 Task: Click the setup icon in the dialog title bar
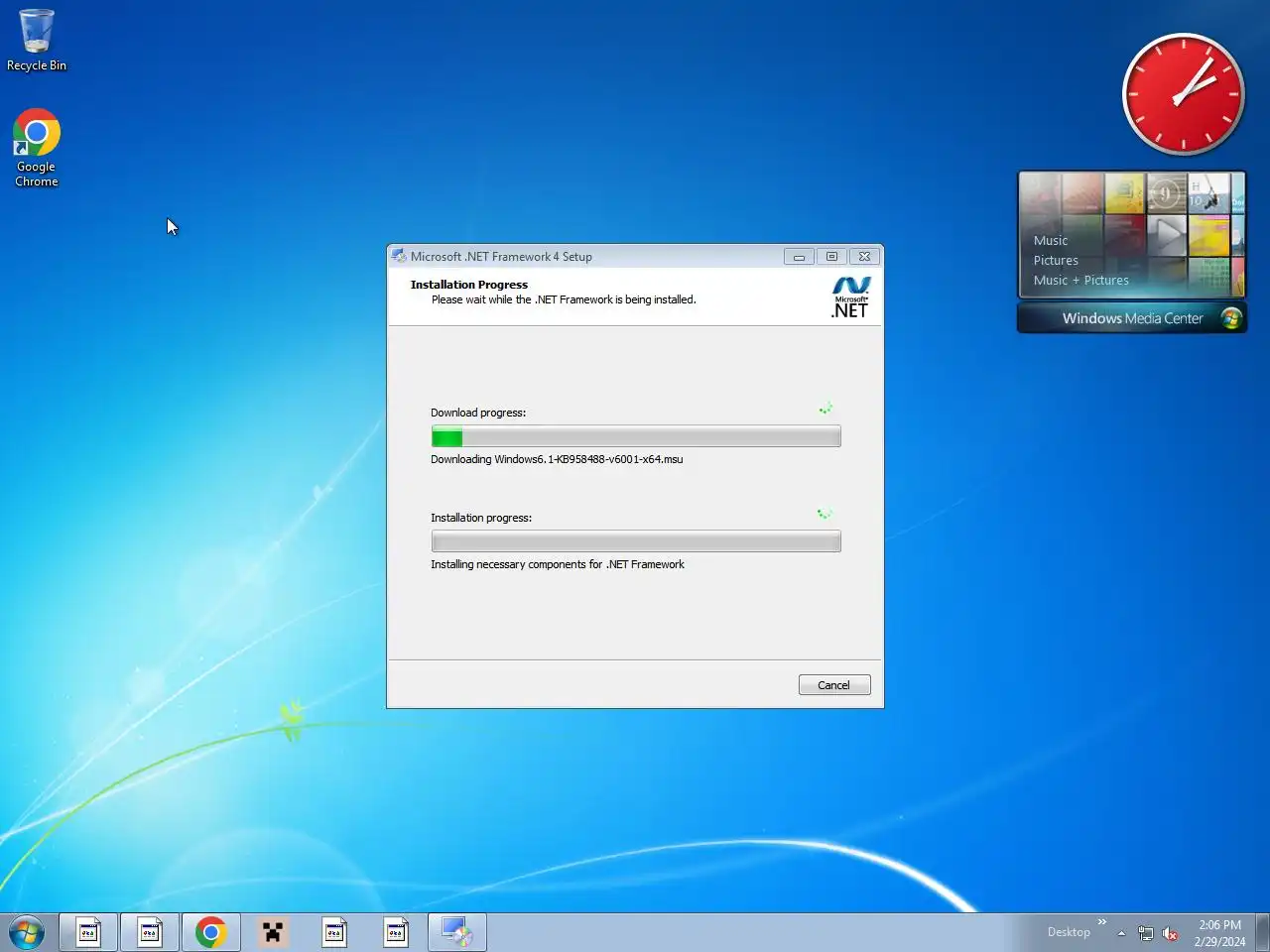click(399, 256)
